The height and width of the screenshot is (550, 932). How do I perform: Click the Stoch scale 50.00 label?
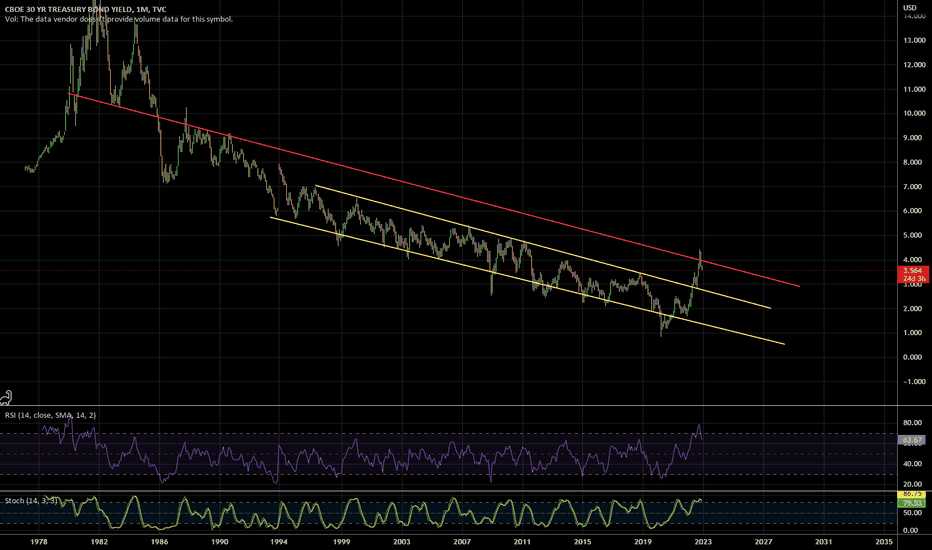pyautogui.click(x=912, y=513)
